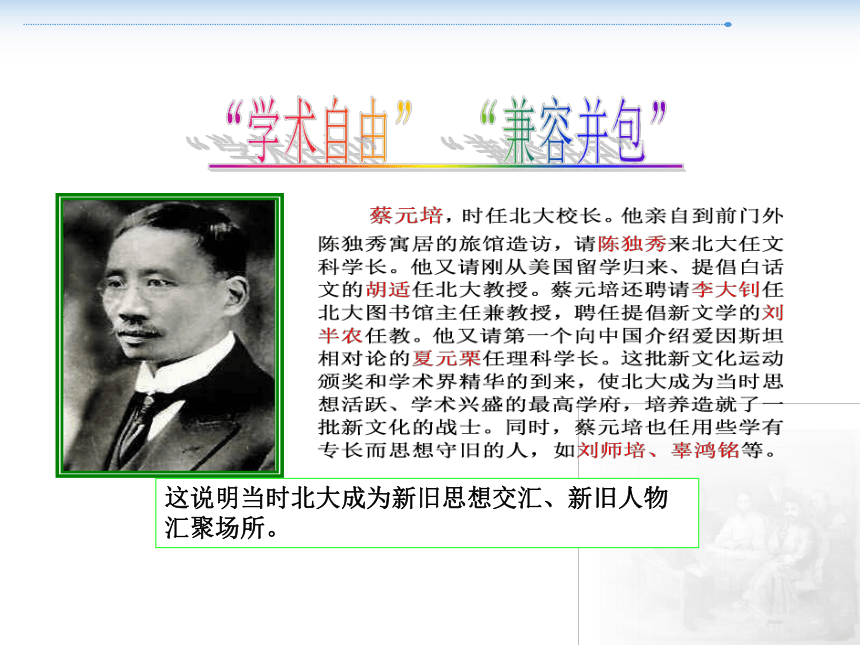
Task: Click the red name 李大钊
Action: tap(726, 289)
